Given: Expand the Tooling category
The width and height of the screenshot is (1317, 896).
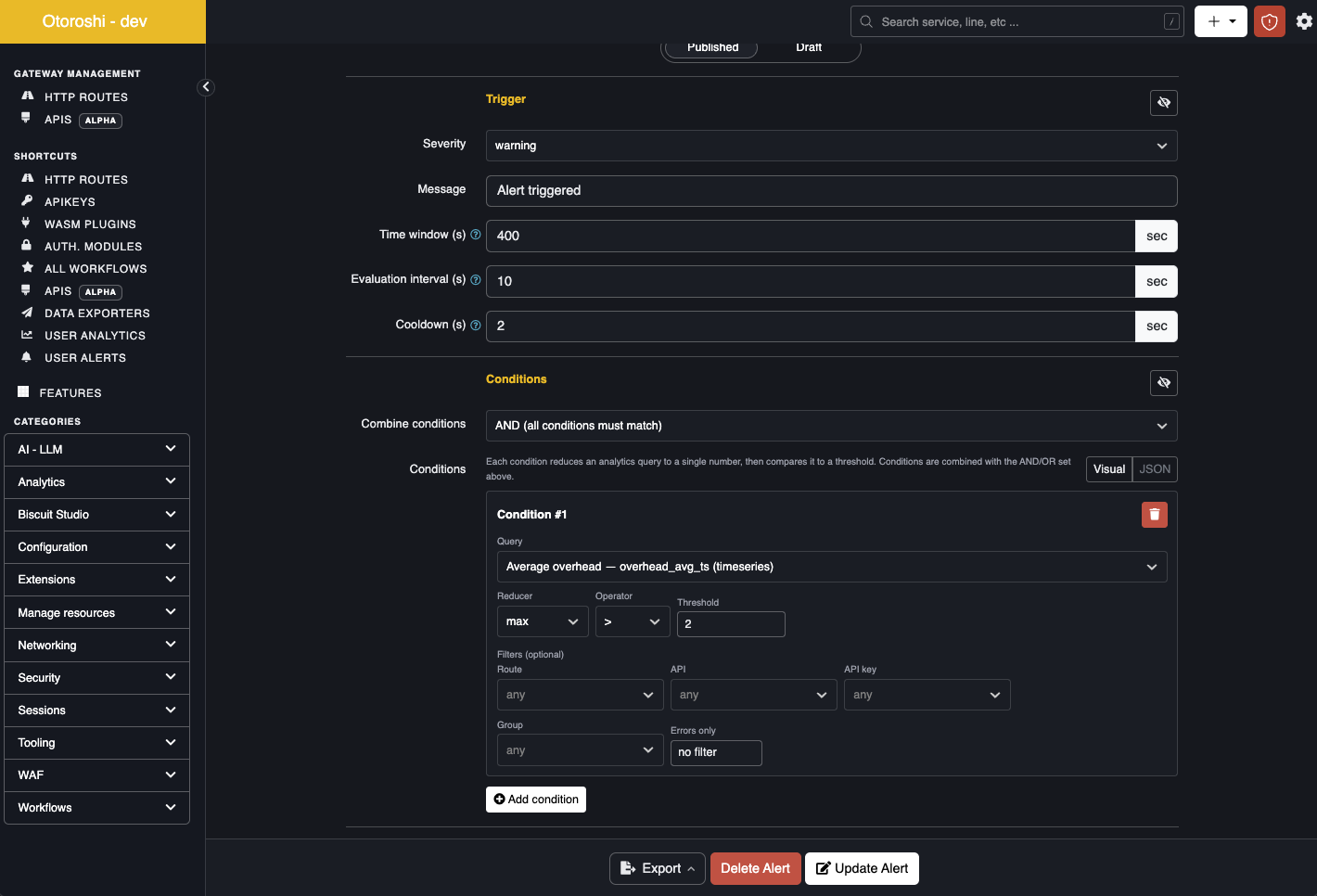Looking at the screenshot, I should pyautogui.click(x=97, y=743).
